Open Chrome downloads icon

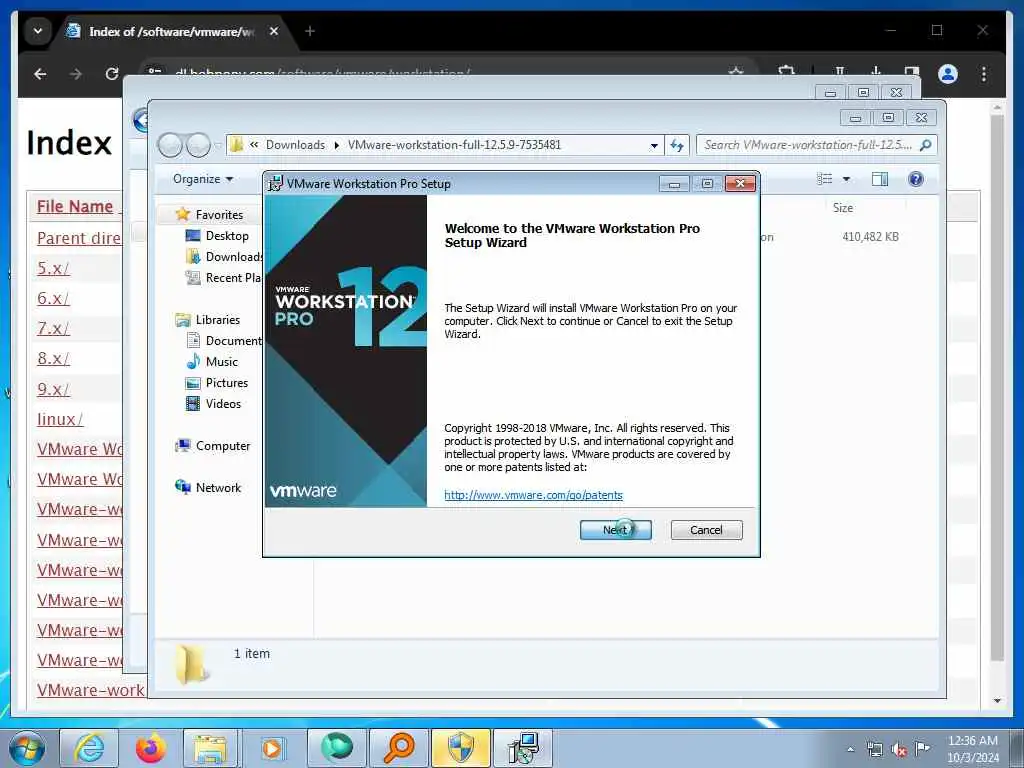point(876,72)
